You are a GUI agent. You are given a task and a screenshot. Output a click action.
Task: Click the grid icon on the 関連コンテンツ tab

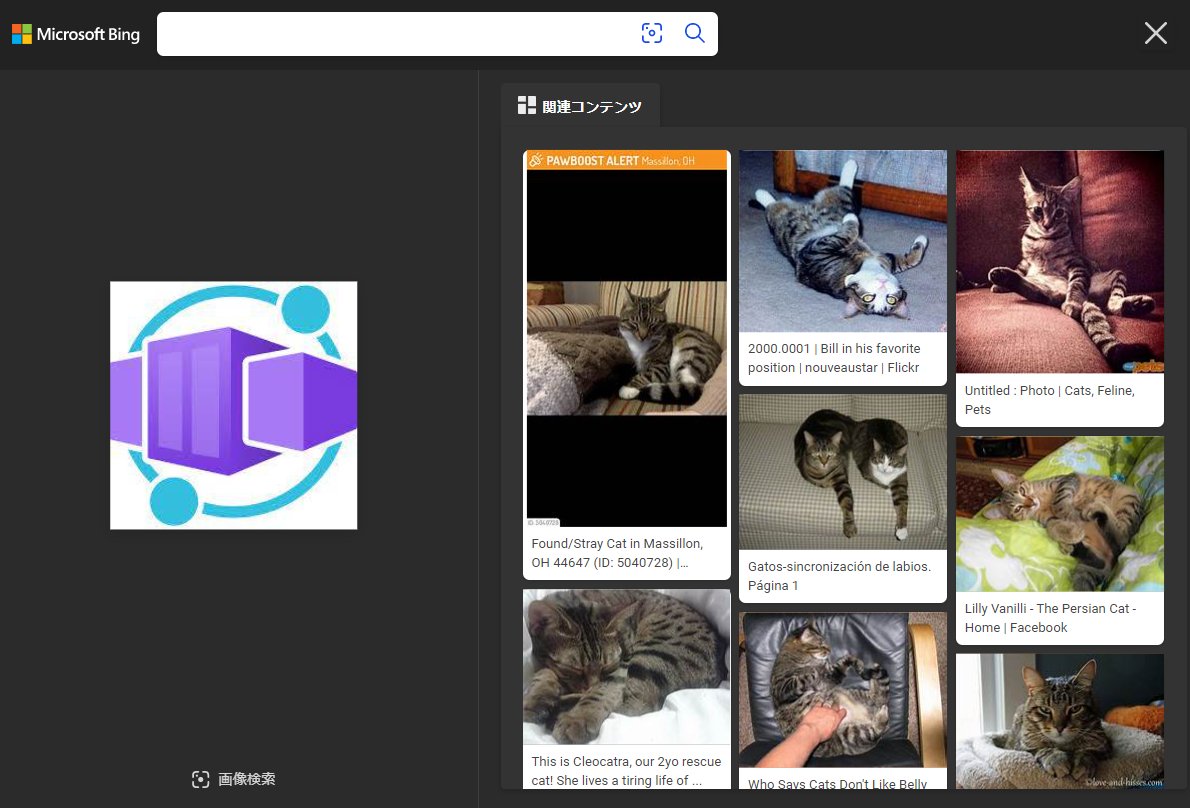point(527,105)
